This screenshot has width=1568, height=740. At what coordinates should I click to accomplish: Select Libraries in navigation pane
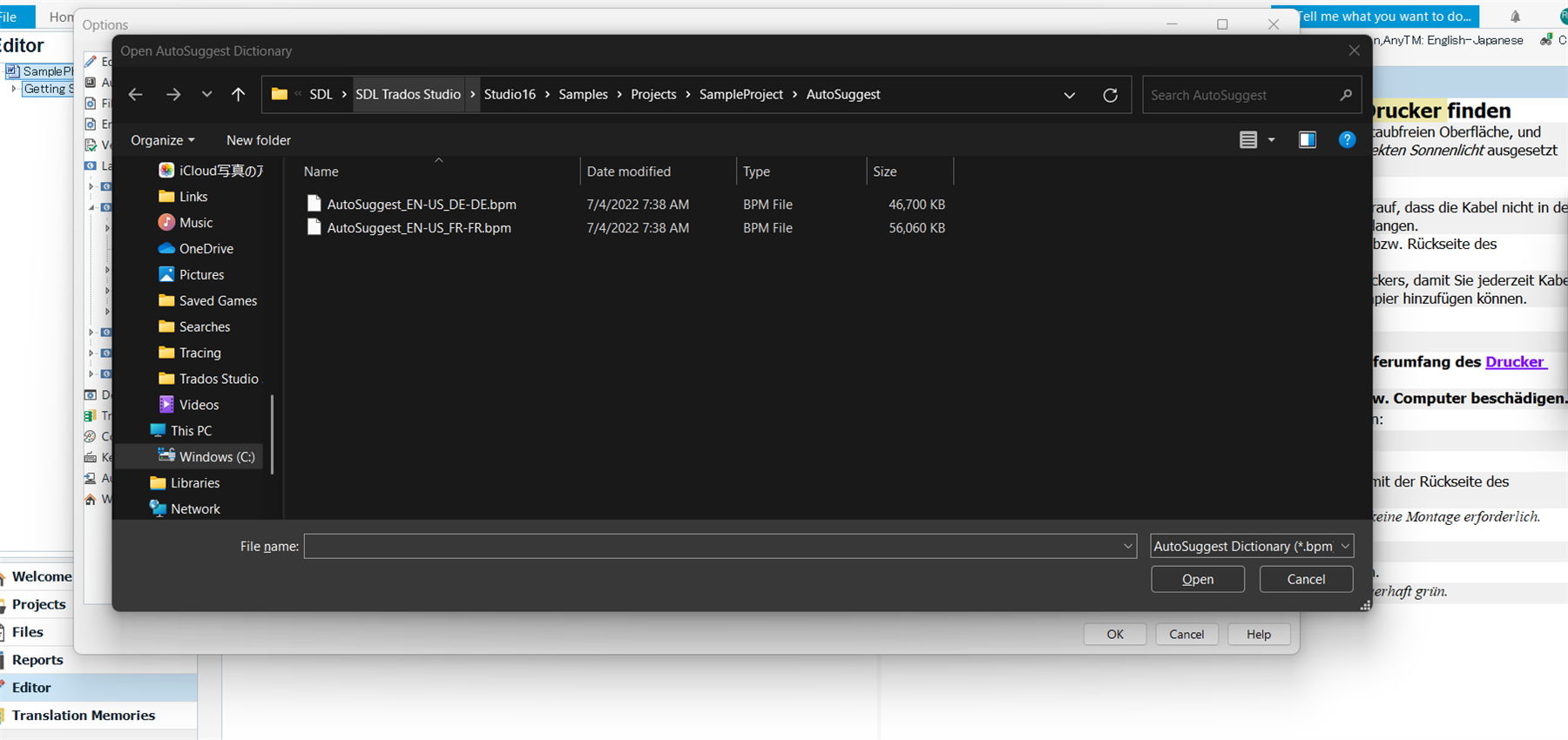185,483
